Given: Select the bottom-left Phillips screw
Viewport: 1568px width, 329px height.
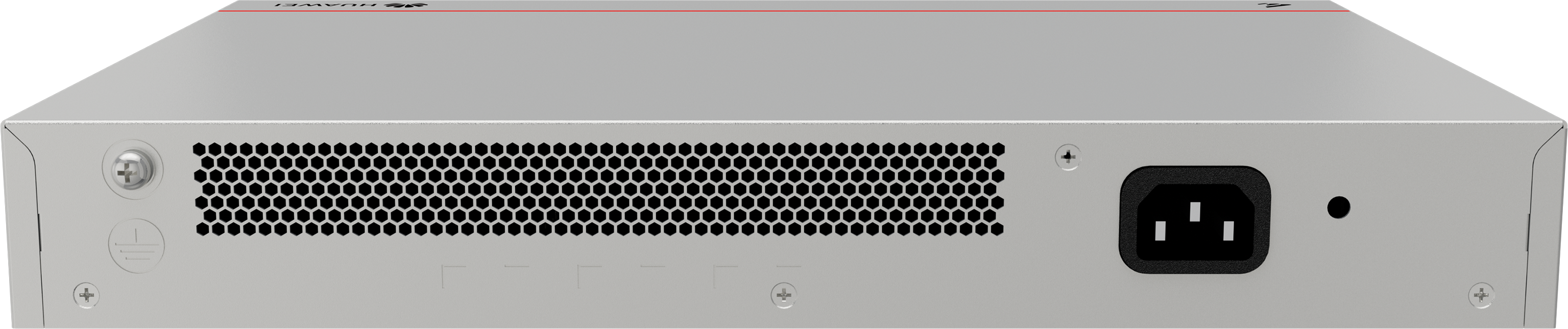Looking at the screenshot, I should [86, 295].
